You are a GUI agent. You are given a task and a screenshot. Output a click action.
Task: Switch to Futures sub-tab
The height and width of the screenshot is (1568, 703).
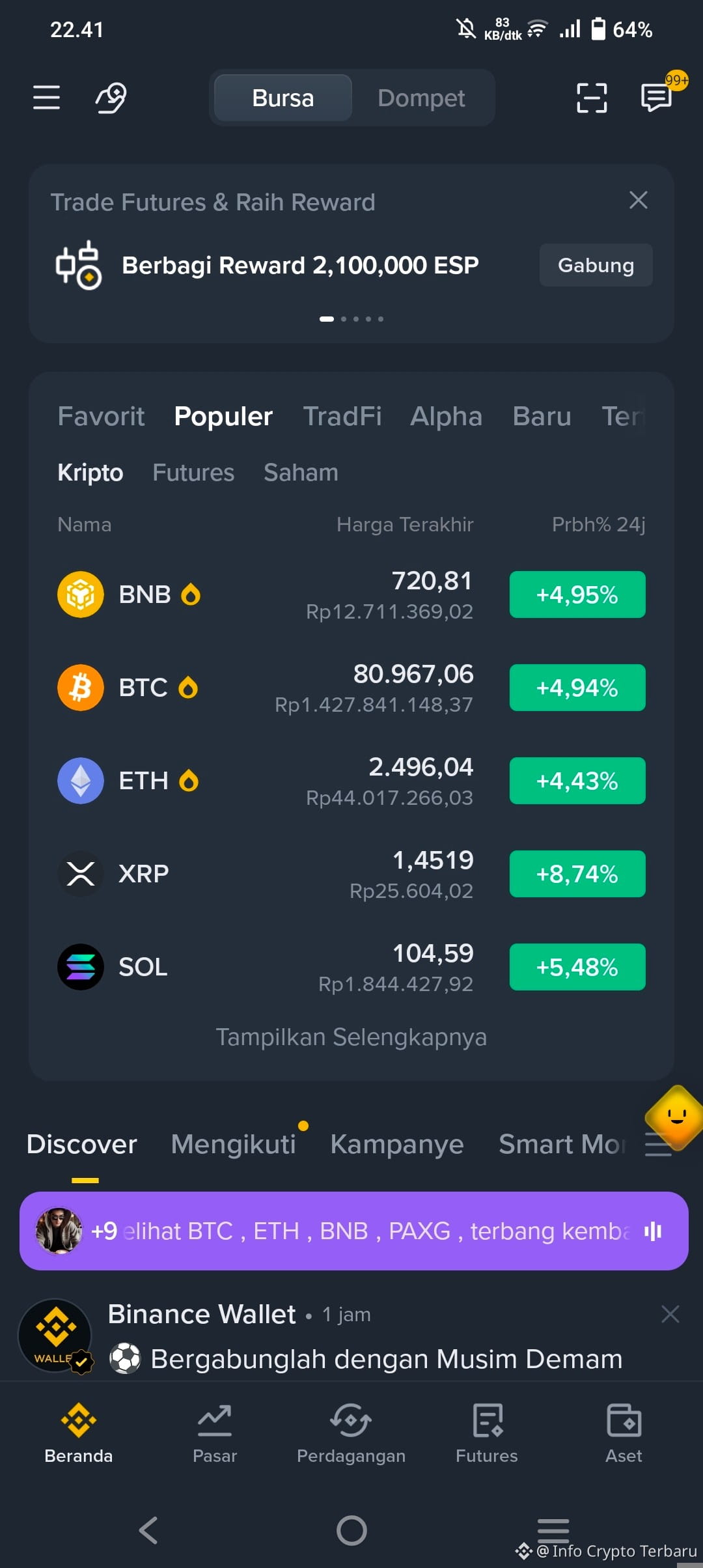[x=193, y=473]
